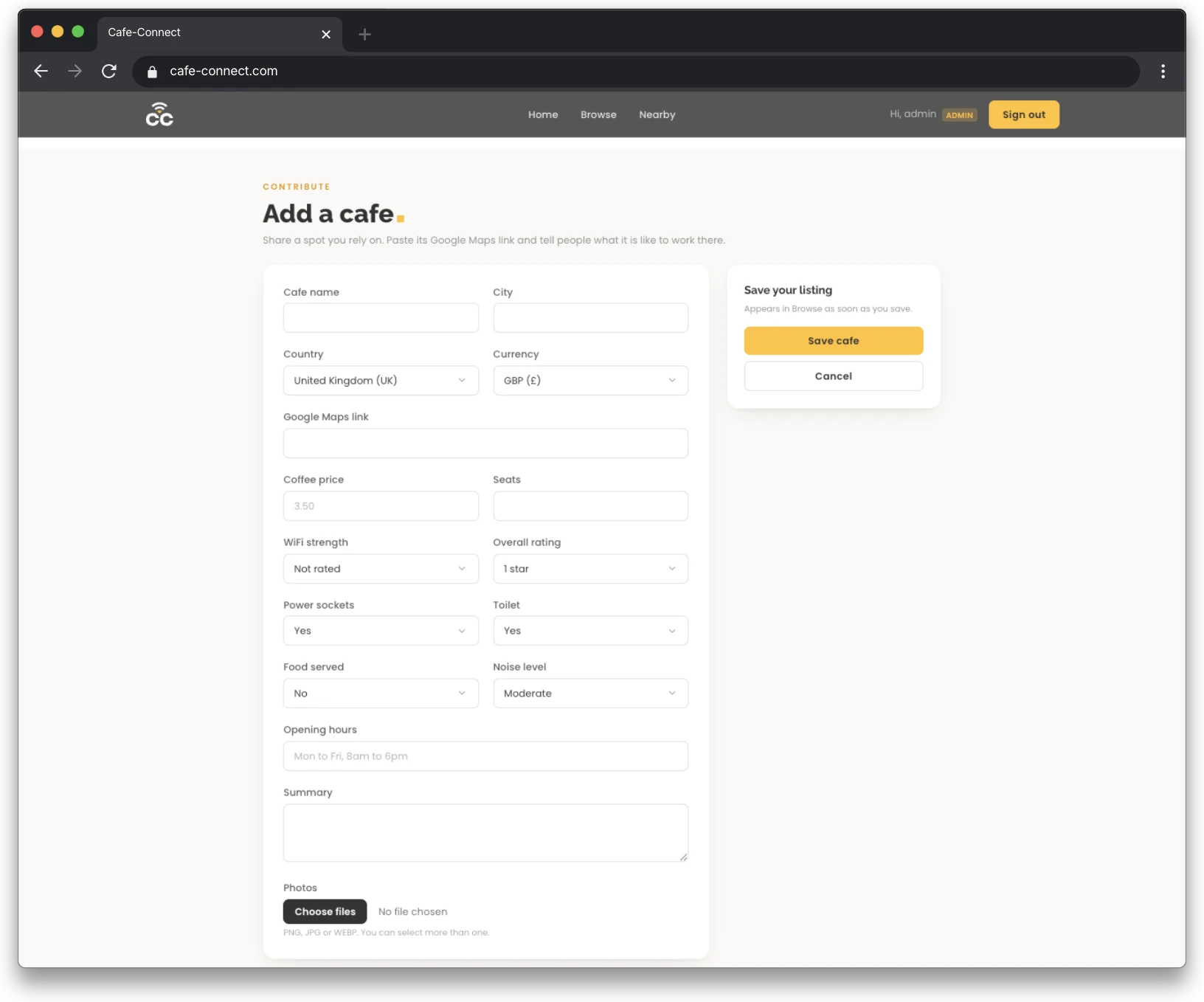
Task: Open the Country dropdown
Action: pyautogui.click(x=381, y=381)
